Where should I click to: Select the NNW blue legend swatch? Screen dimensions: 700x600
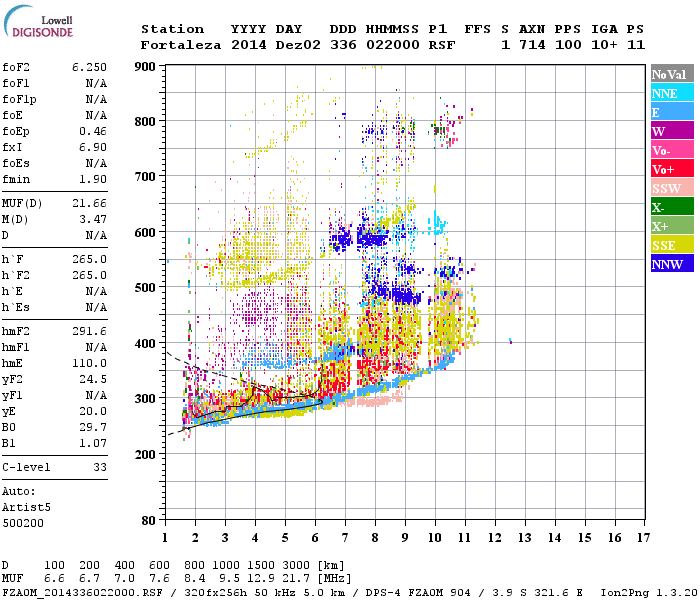tap(672, 263)
